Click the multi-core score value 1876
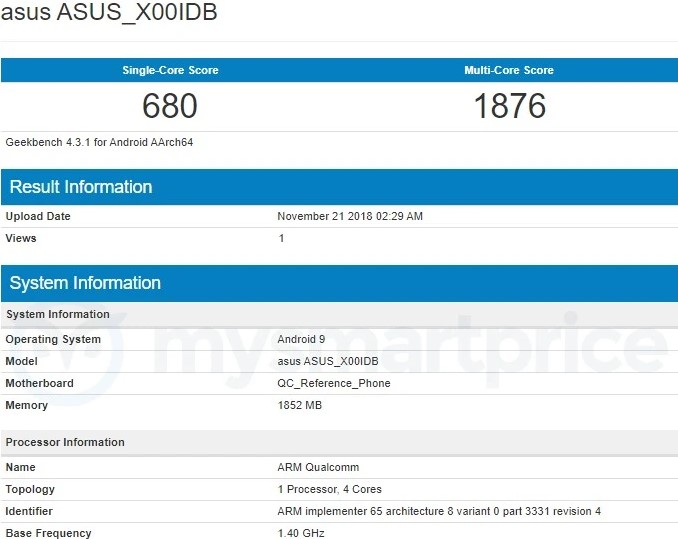 point(510,106)
